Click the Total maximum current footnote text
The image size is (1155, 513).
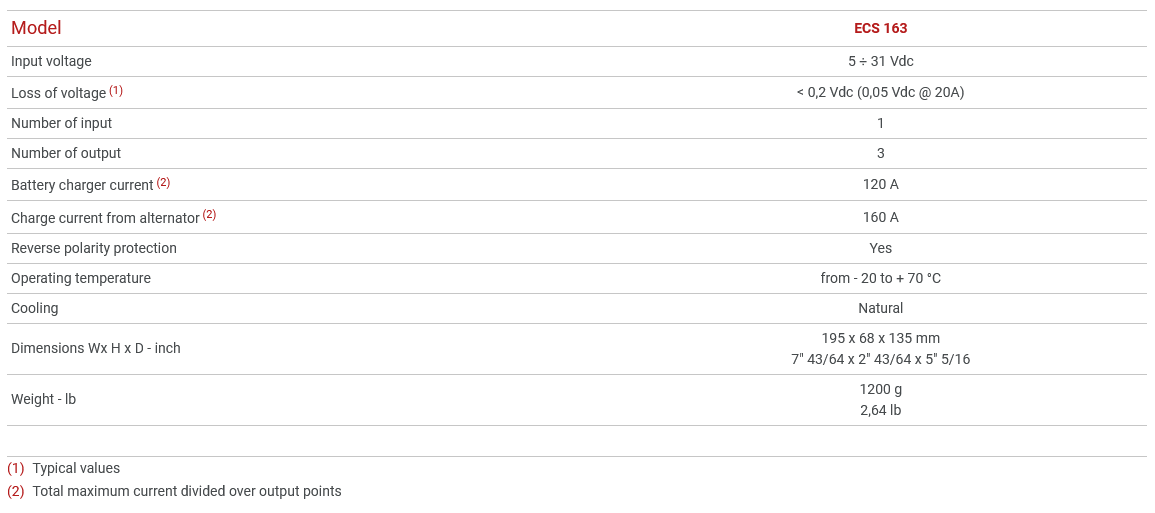pyautogui.click(x=187, y=491)
